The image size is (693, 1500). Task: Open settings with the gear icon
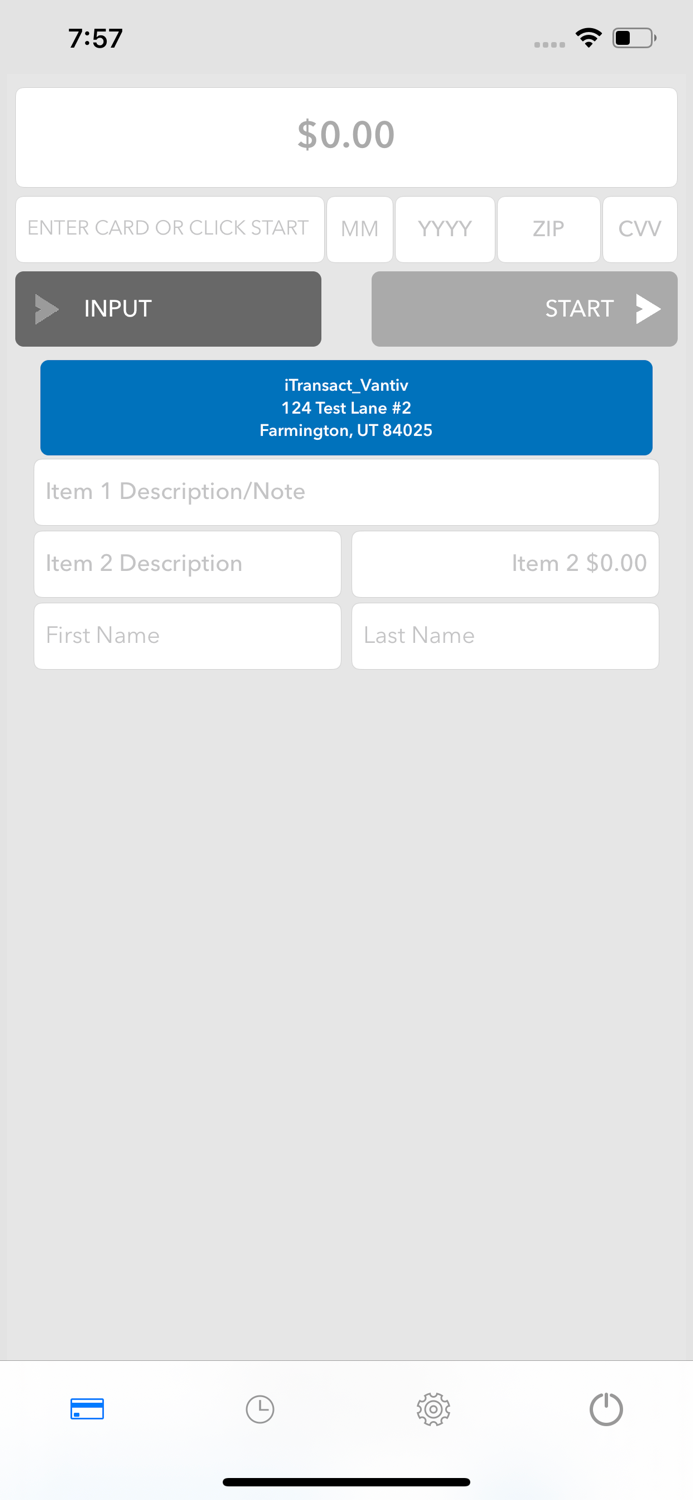click(x=433, y=1409)
